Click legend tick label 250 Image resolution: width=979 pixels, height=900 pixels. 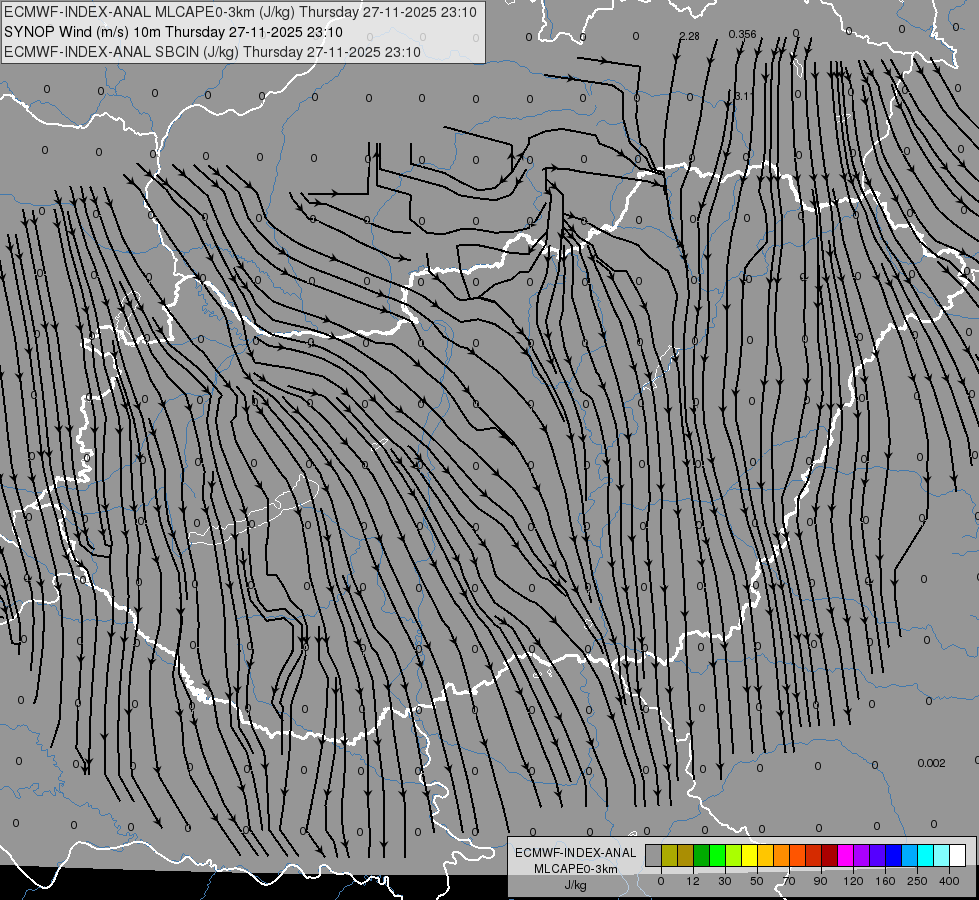(917, 881)
